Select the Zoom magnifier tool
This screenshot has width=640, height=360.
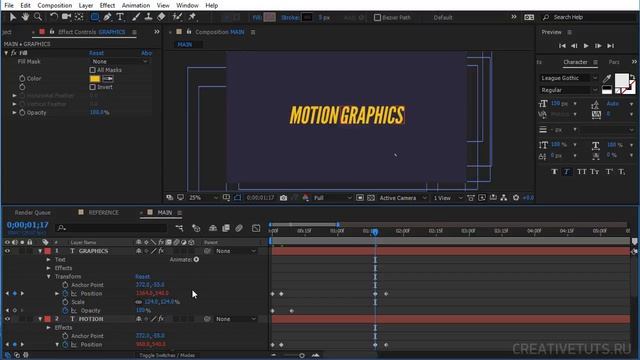click(38, 17)
